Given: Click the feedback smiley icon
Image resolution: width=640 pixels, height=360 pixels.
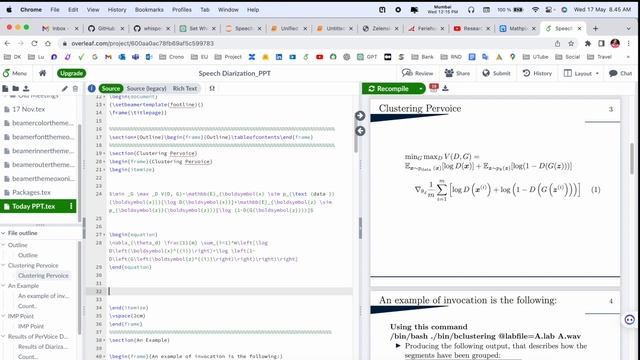Looking at the screenshot, I should point(629,320).
